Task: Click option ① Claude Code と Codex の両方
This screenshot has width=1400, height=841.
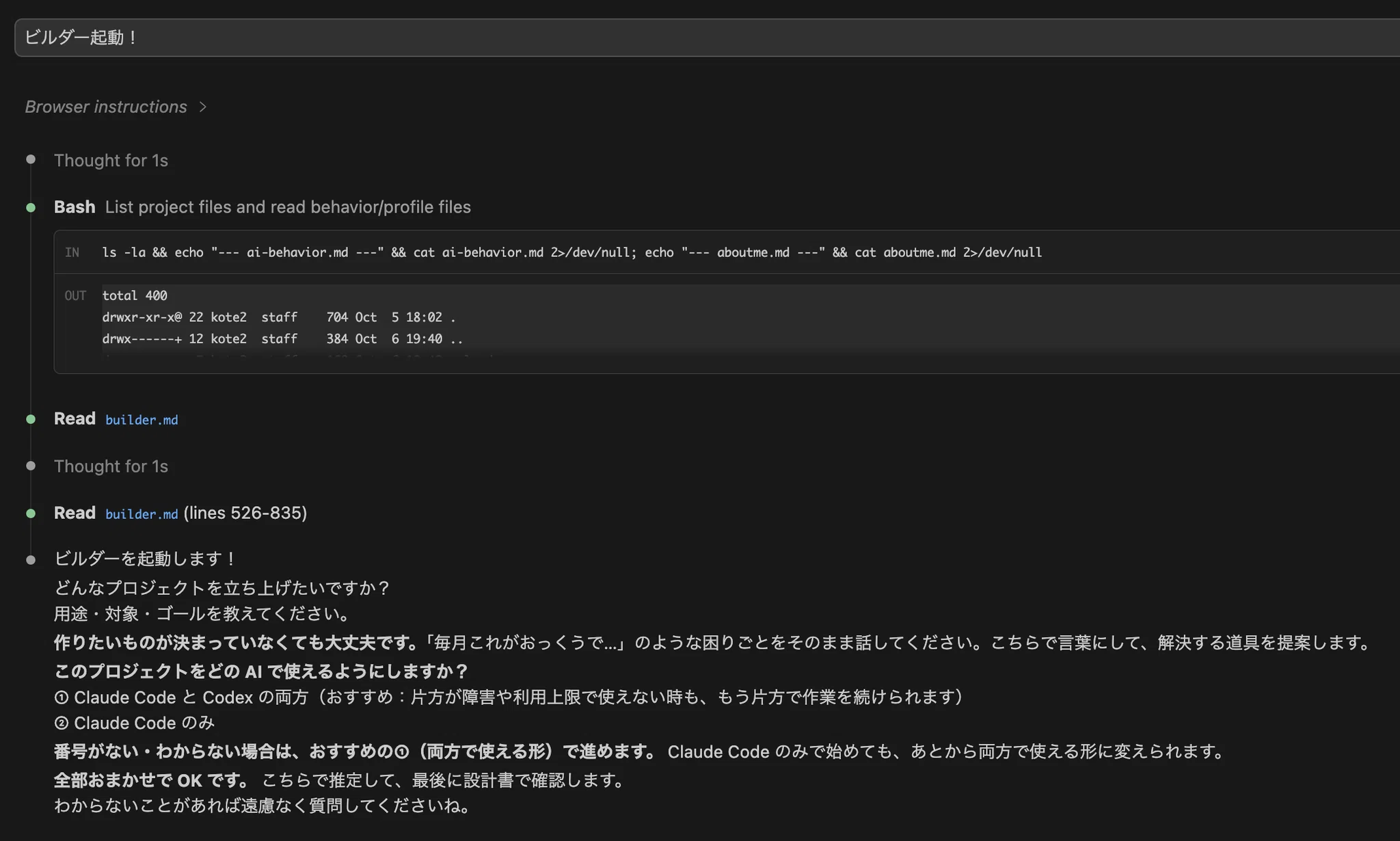Action: tap(509, 697)
